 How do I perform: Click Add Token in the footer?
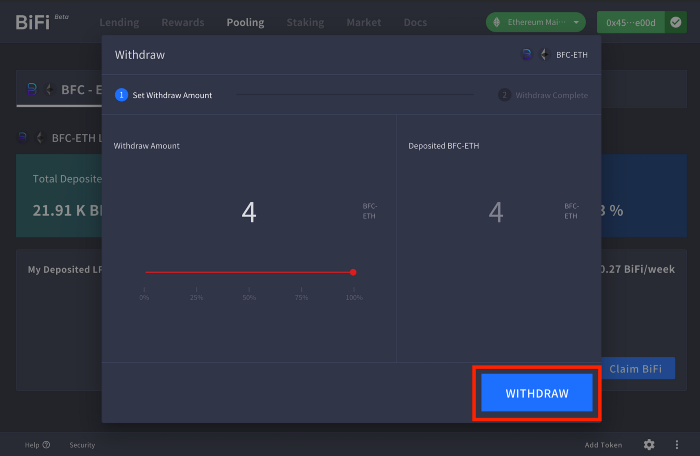603,445
